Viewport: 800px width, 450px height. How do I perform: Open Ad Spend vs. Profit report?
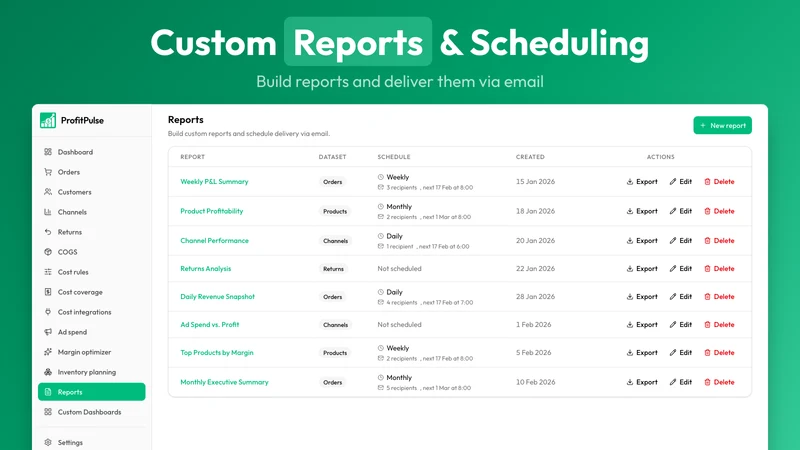click(x=210, y=324)
